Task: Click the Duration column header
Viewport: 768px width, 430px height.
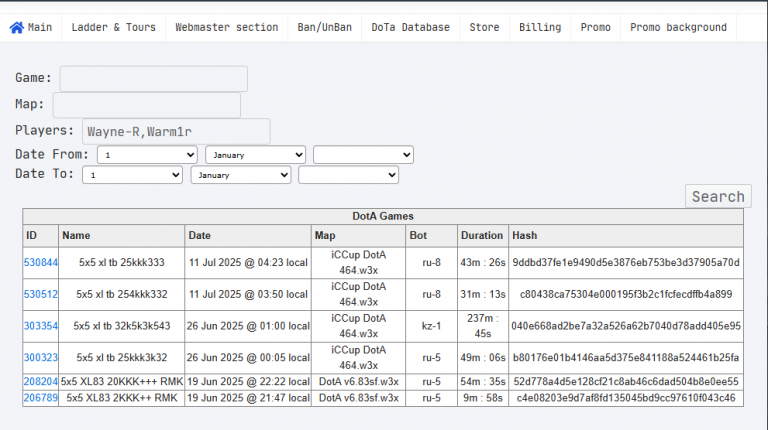Action: (483, 236)
